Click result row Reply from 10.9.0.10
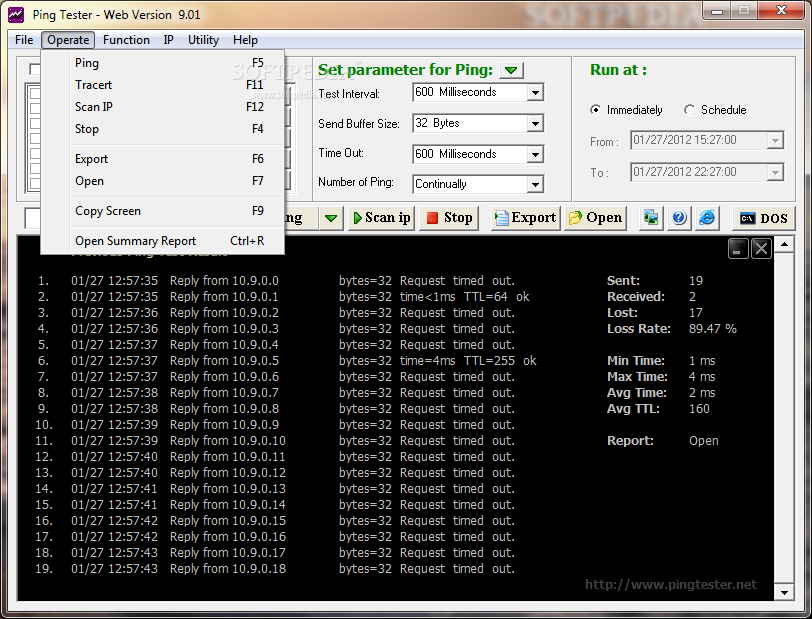 pos(275,441)
